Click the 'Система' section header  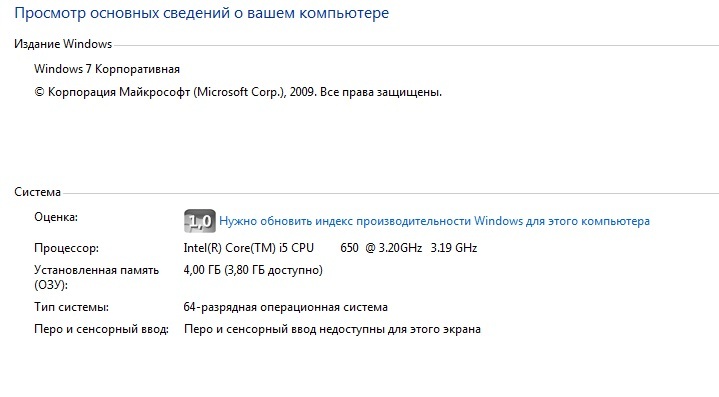38,192
